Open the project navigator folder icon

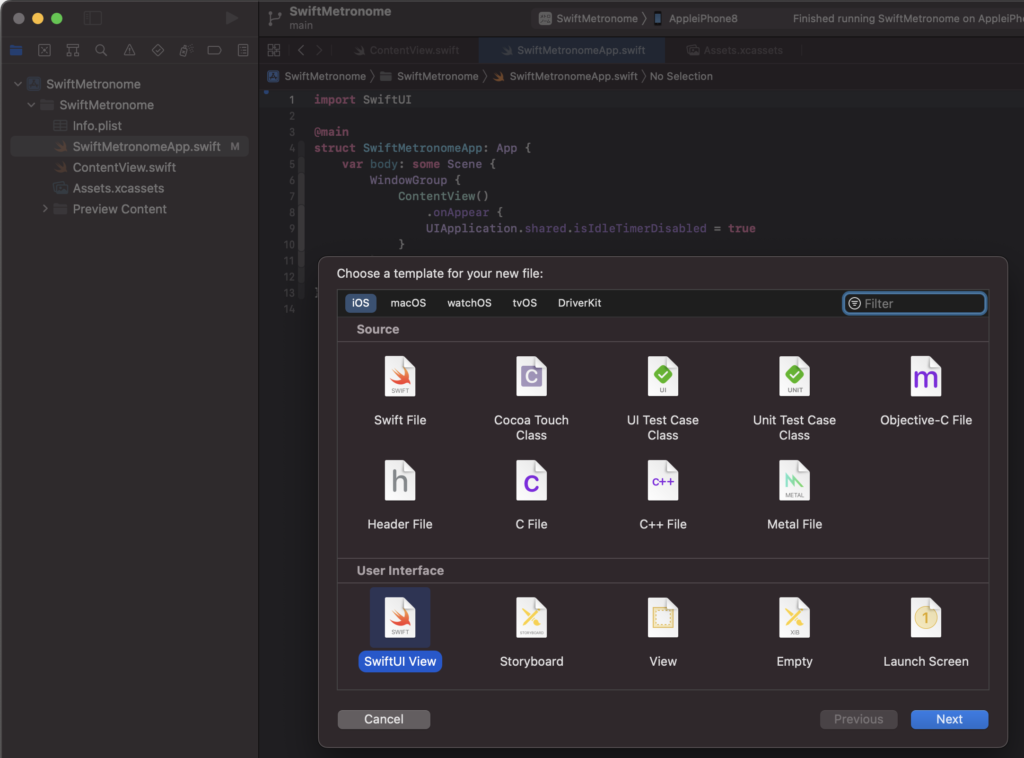pyautogui.click(x=16, y=50)
